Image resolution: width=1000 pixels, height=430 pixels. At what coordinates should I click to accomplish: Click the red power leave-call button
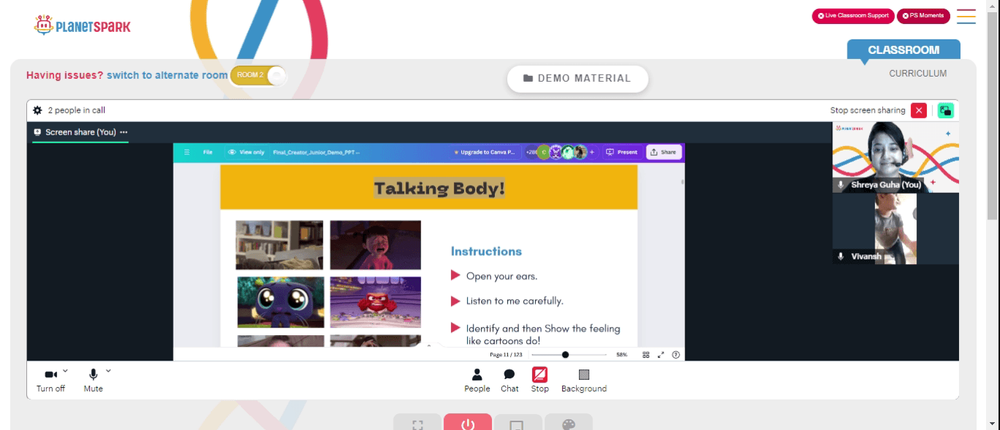tap(468, 422)
